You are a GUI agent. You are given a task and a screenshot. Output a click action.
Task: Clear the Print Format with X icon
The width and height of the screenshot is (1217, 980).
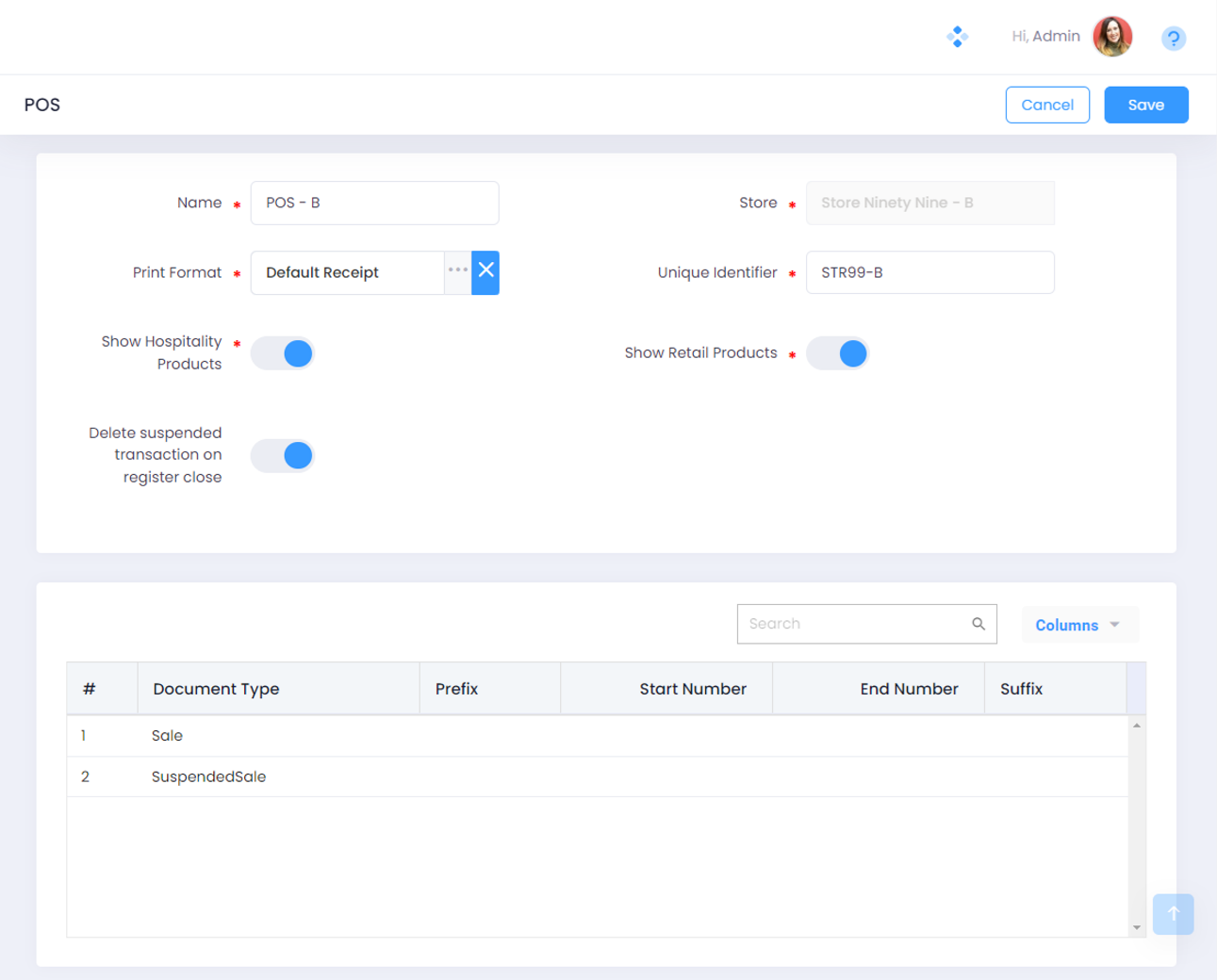click(485, 272)
